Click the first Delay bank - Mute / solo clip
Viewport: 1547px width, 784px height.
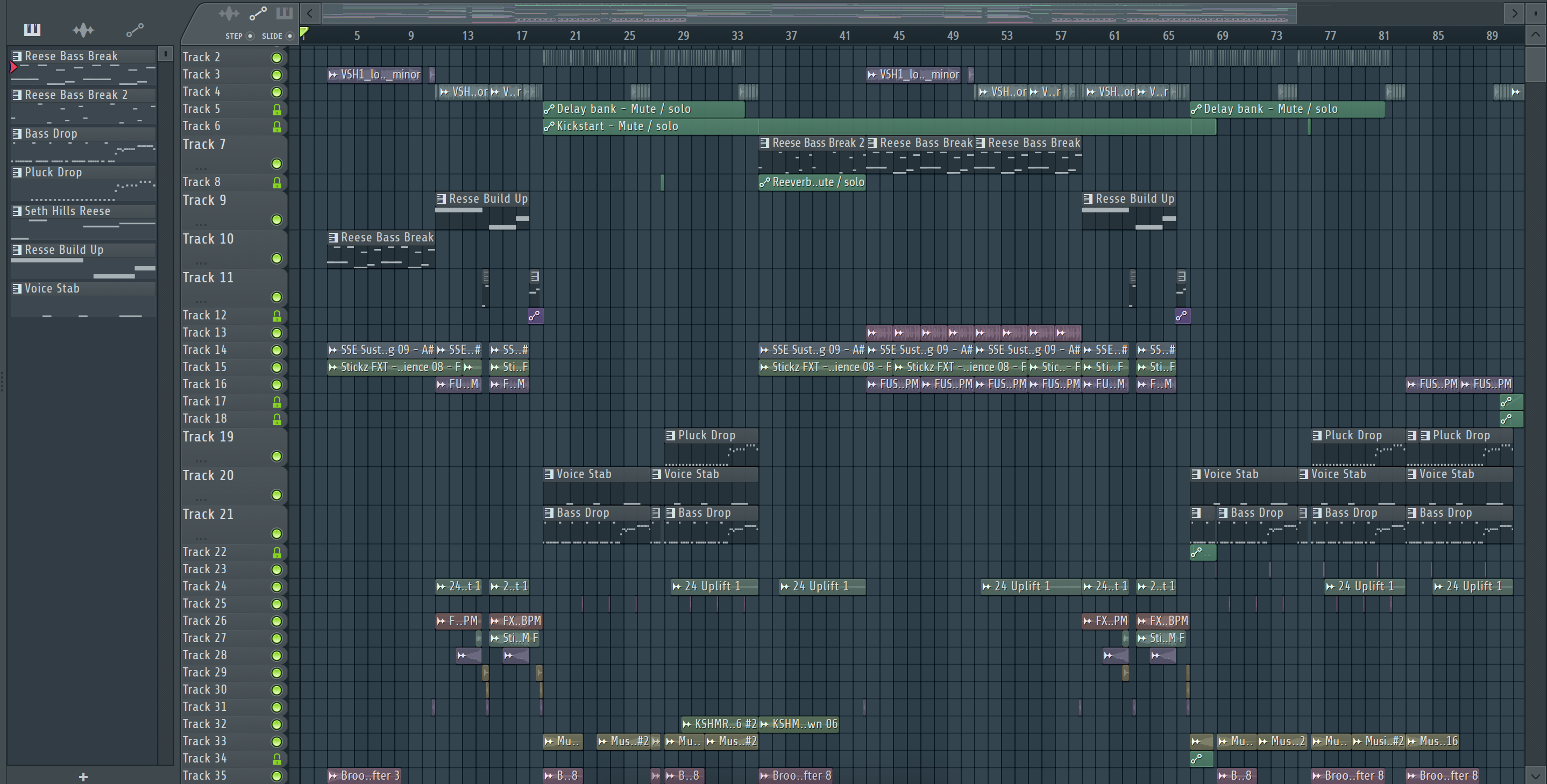coord(644,109)
